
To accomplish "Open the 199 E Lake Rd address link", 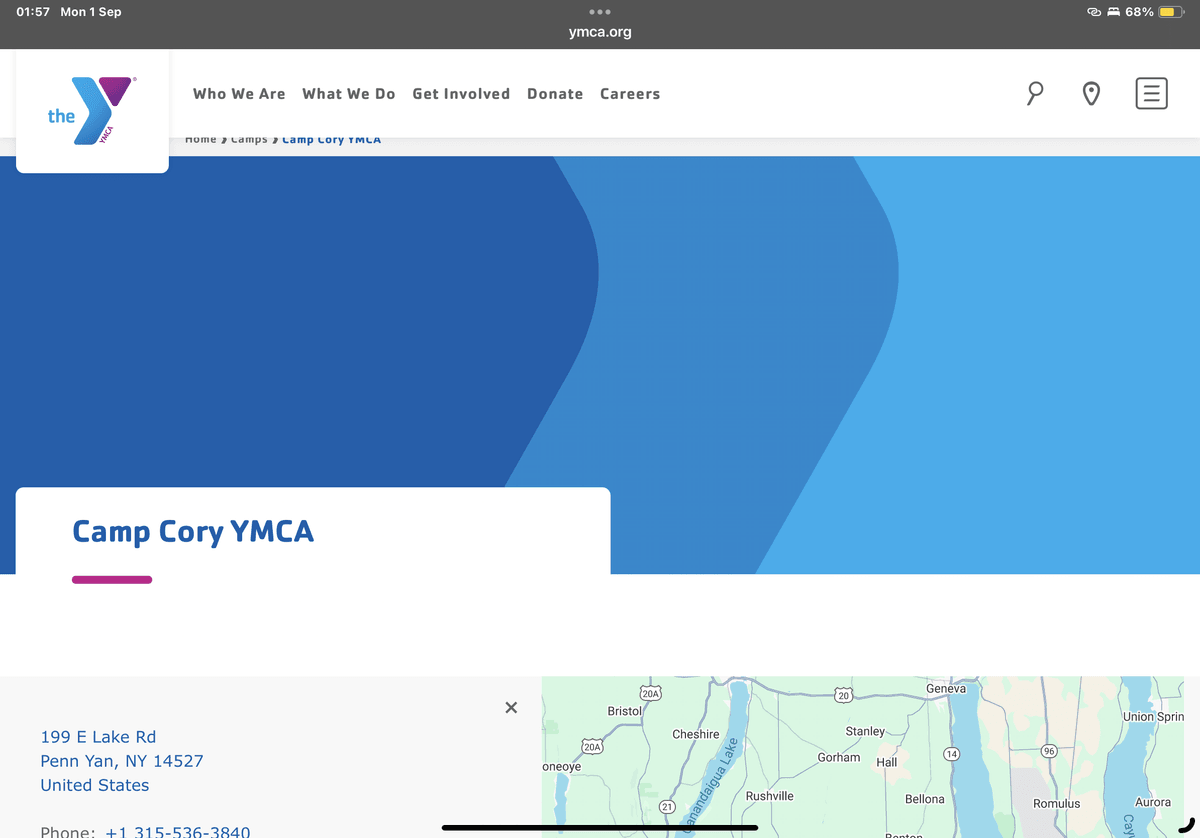I will [122, 761].
